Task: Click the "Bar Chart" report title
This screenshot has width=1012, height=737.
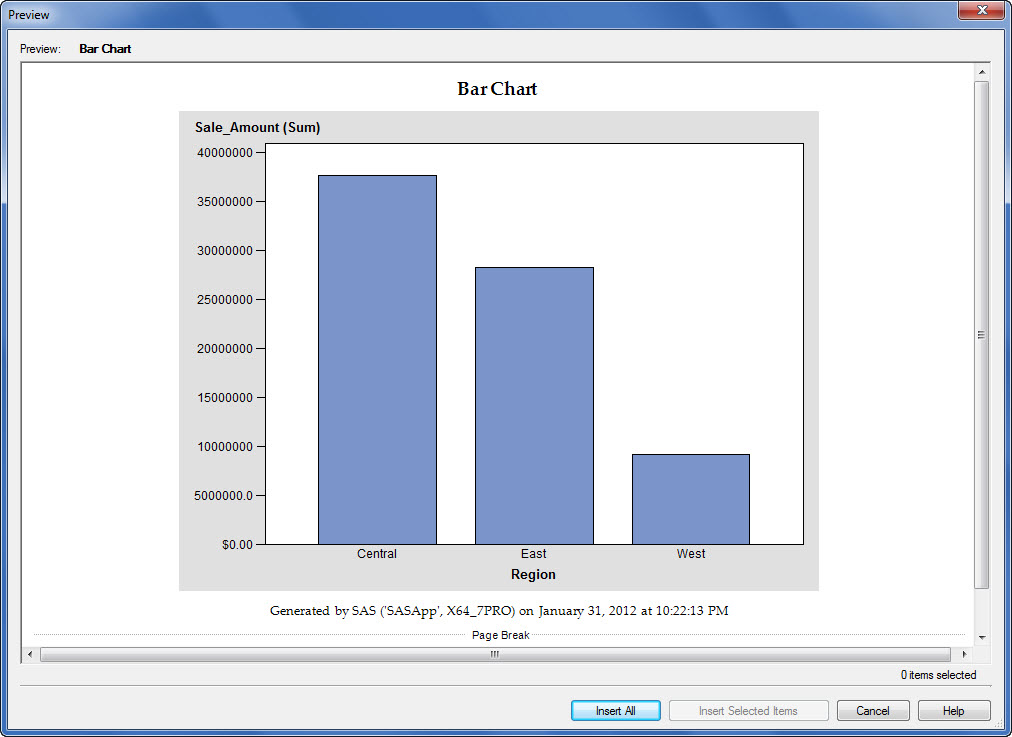Action: (497, 89)
